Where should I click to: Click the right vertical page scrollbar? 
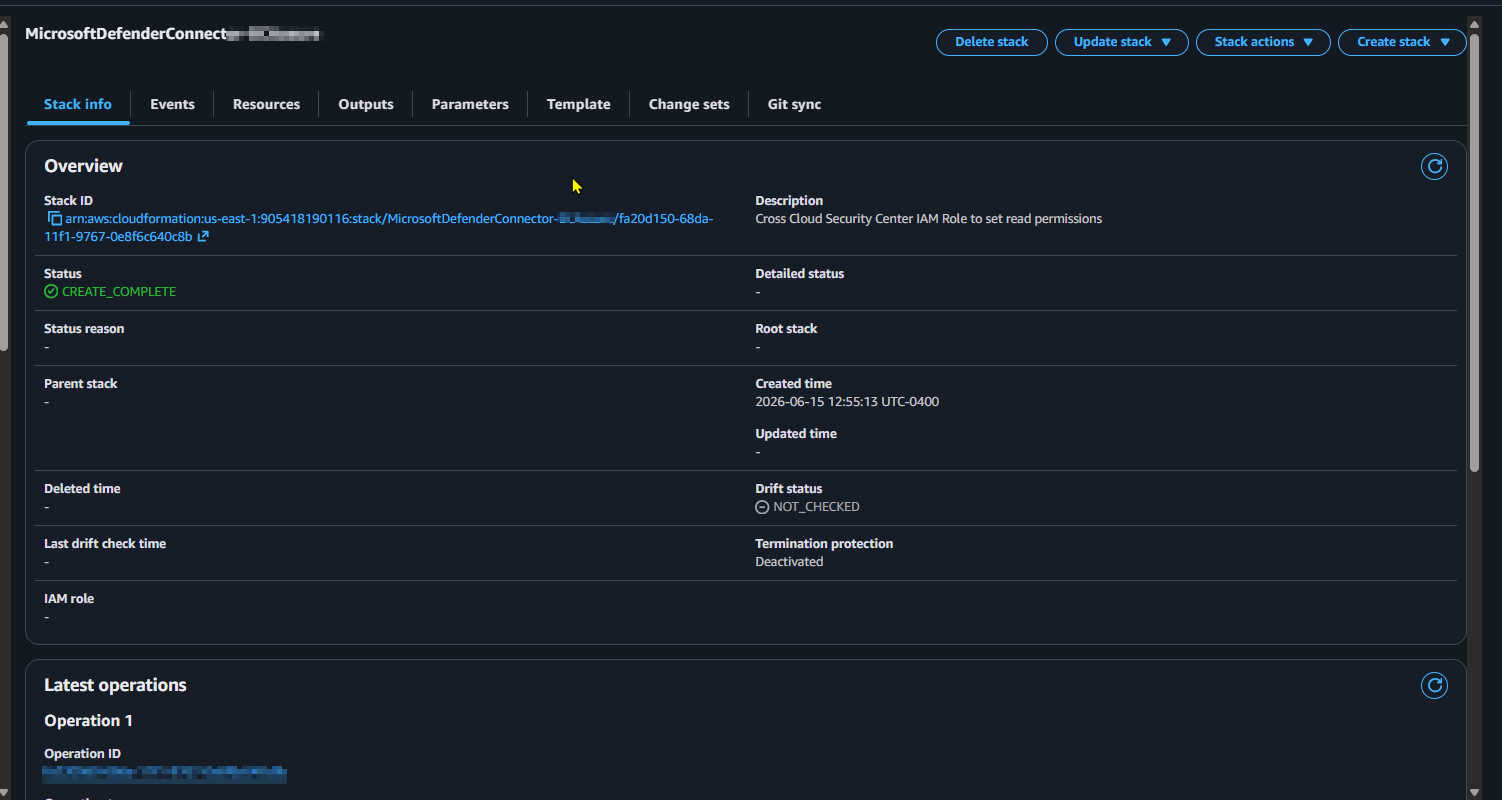(1475, 245)
